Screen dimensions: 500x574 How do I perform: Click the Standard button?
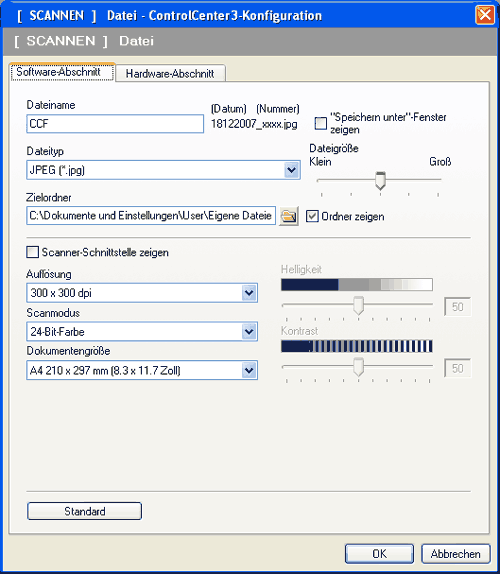[85, 511]
